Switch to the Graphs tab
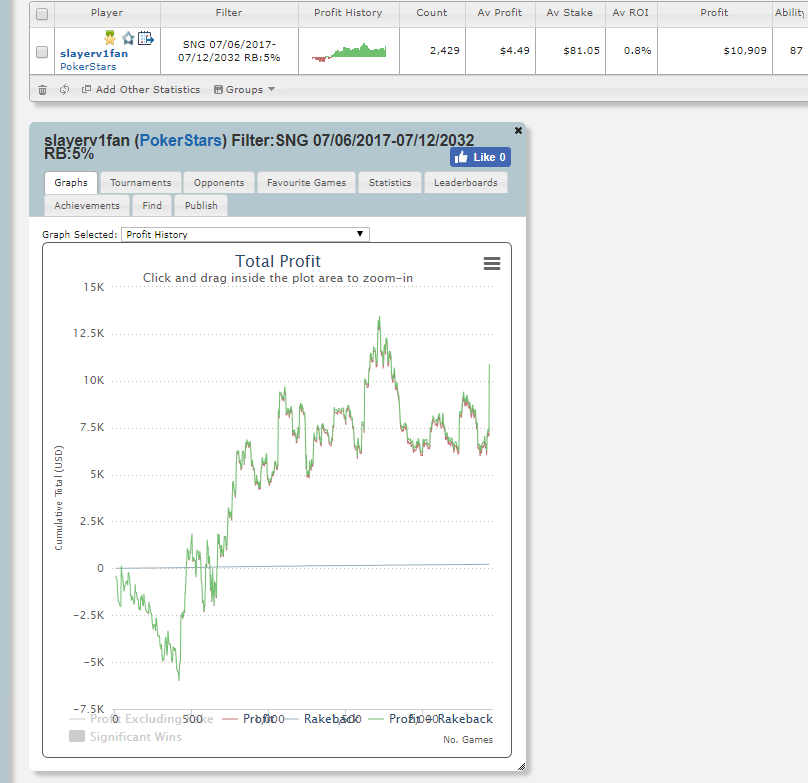The width and height of the screenshot is (808, 783). pos(71,182)
